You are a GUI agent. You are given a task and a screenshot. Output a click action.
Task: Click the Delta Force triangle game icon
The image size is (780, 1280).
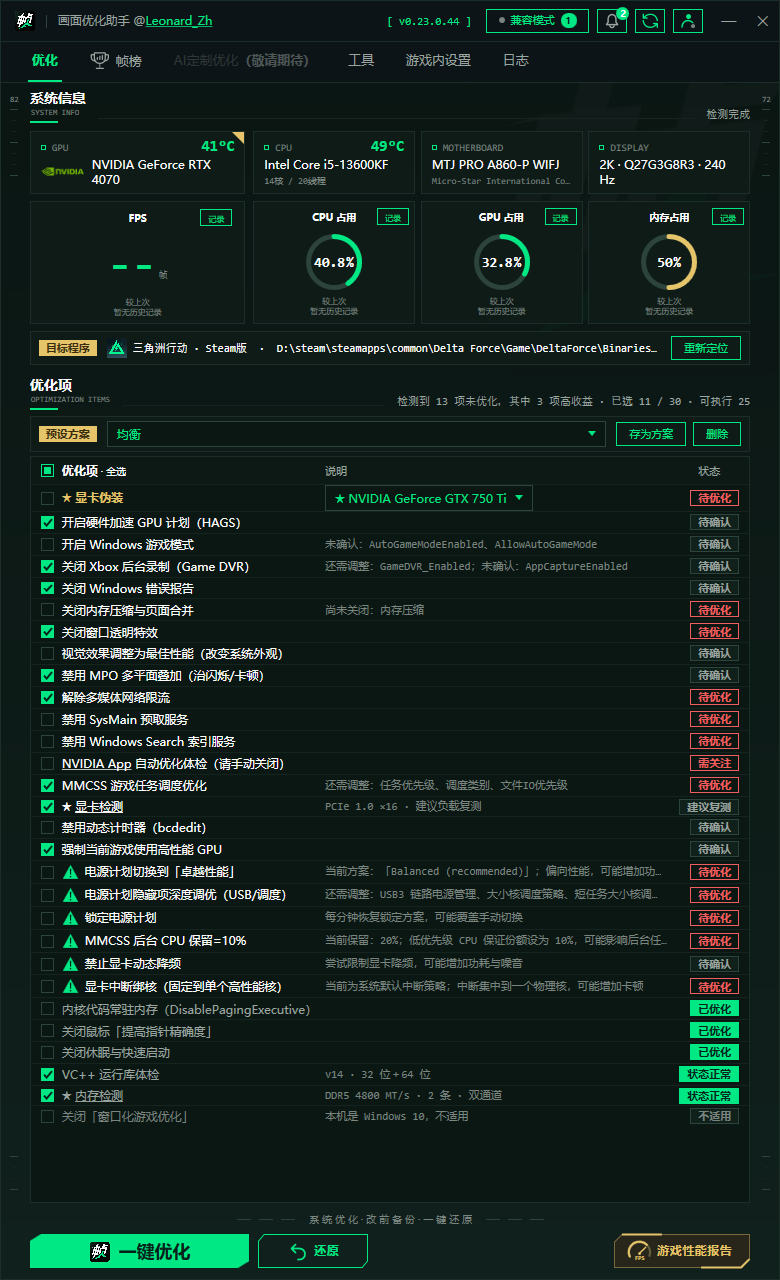pos(117,348)
